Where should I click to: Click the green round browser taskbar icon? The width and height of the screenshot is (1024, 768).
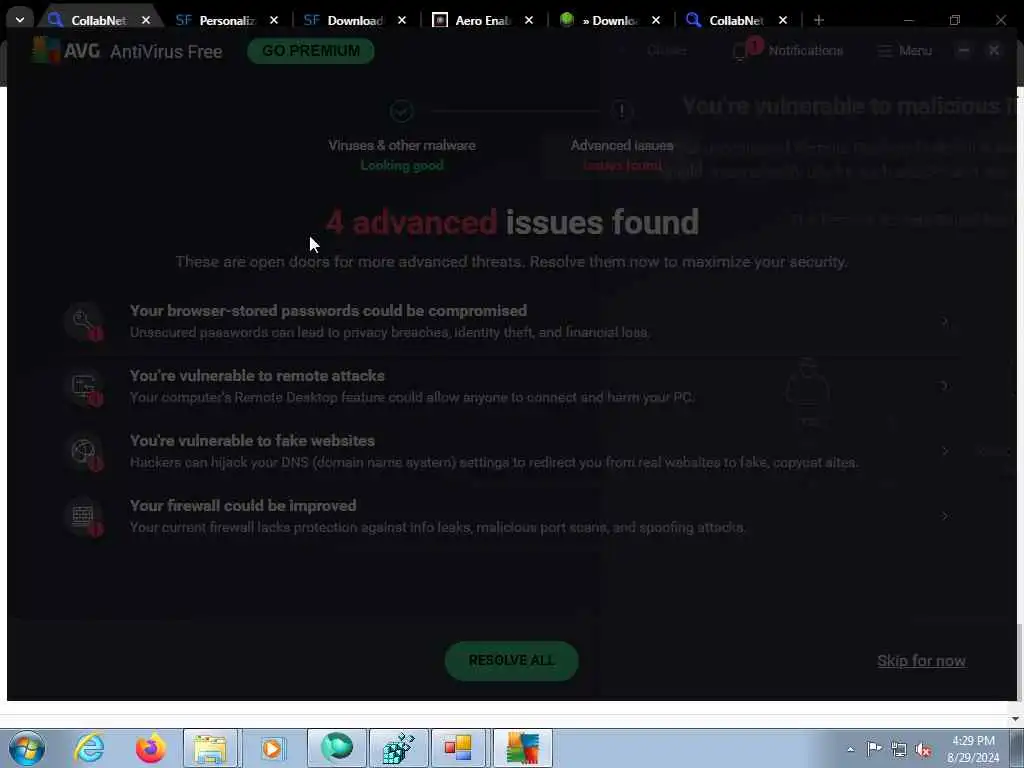(337, 748)
